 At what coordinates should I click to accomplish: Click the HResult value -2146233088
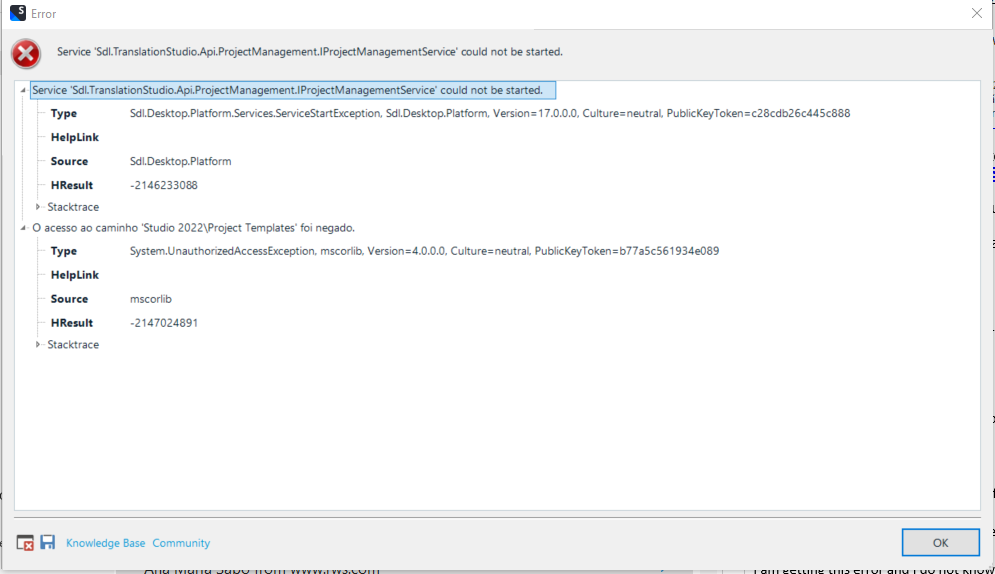pyautogui.click(x=164, y=185)
